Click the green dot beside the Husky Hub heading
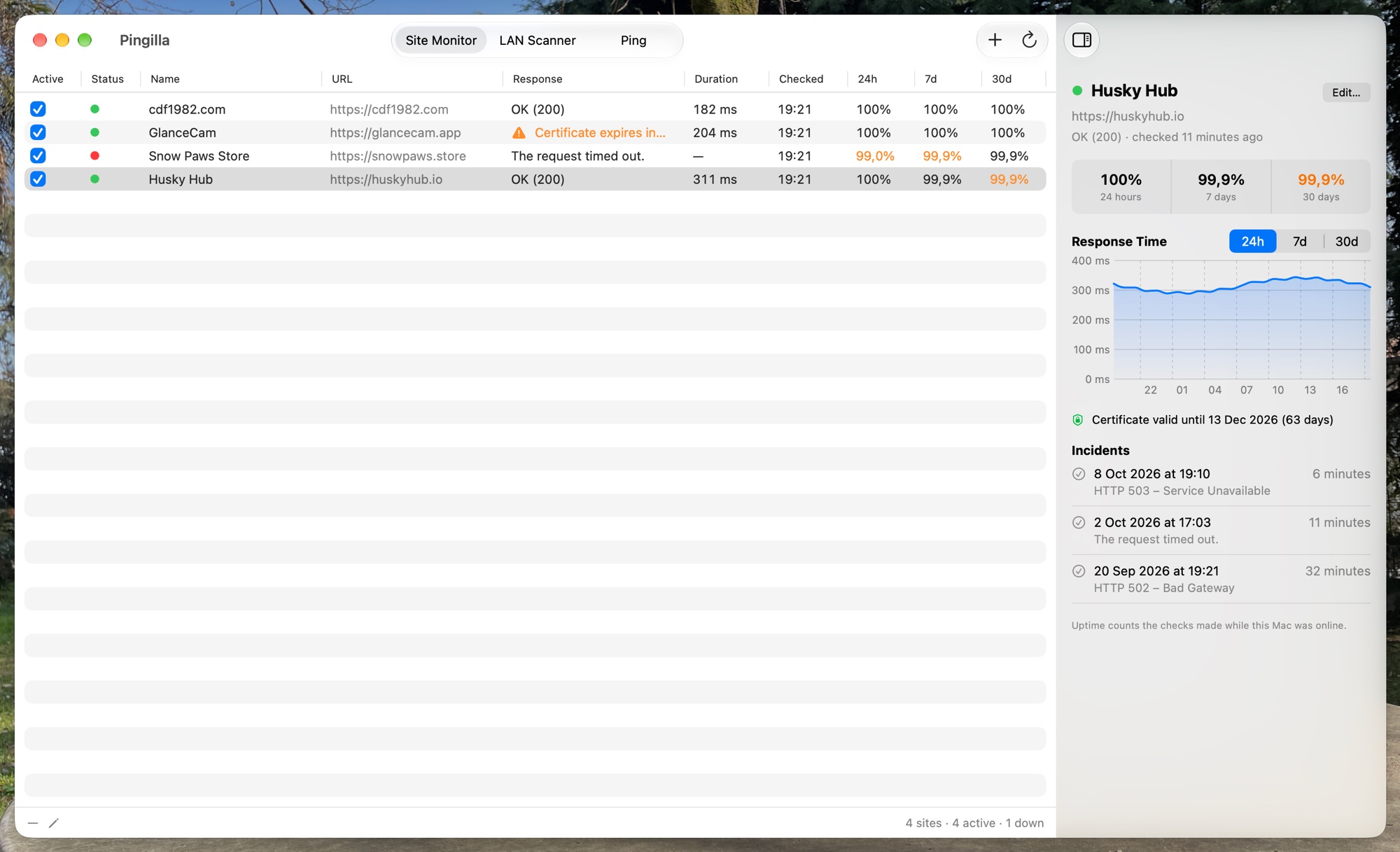 coord(1077,90)
